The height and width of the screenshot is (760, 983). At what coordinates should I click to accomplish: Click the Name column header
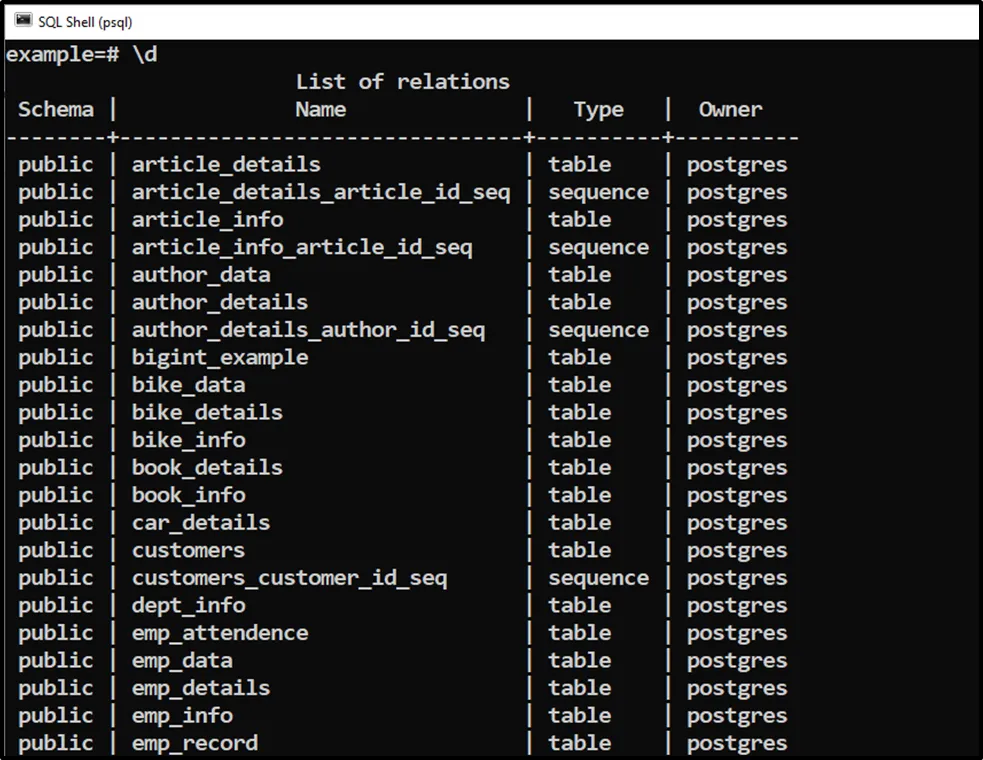point(320,110)
